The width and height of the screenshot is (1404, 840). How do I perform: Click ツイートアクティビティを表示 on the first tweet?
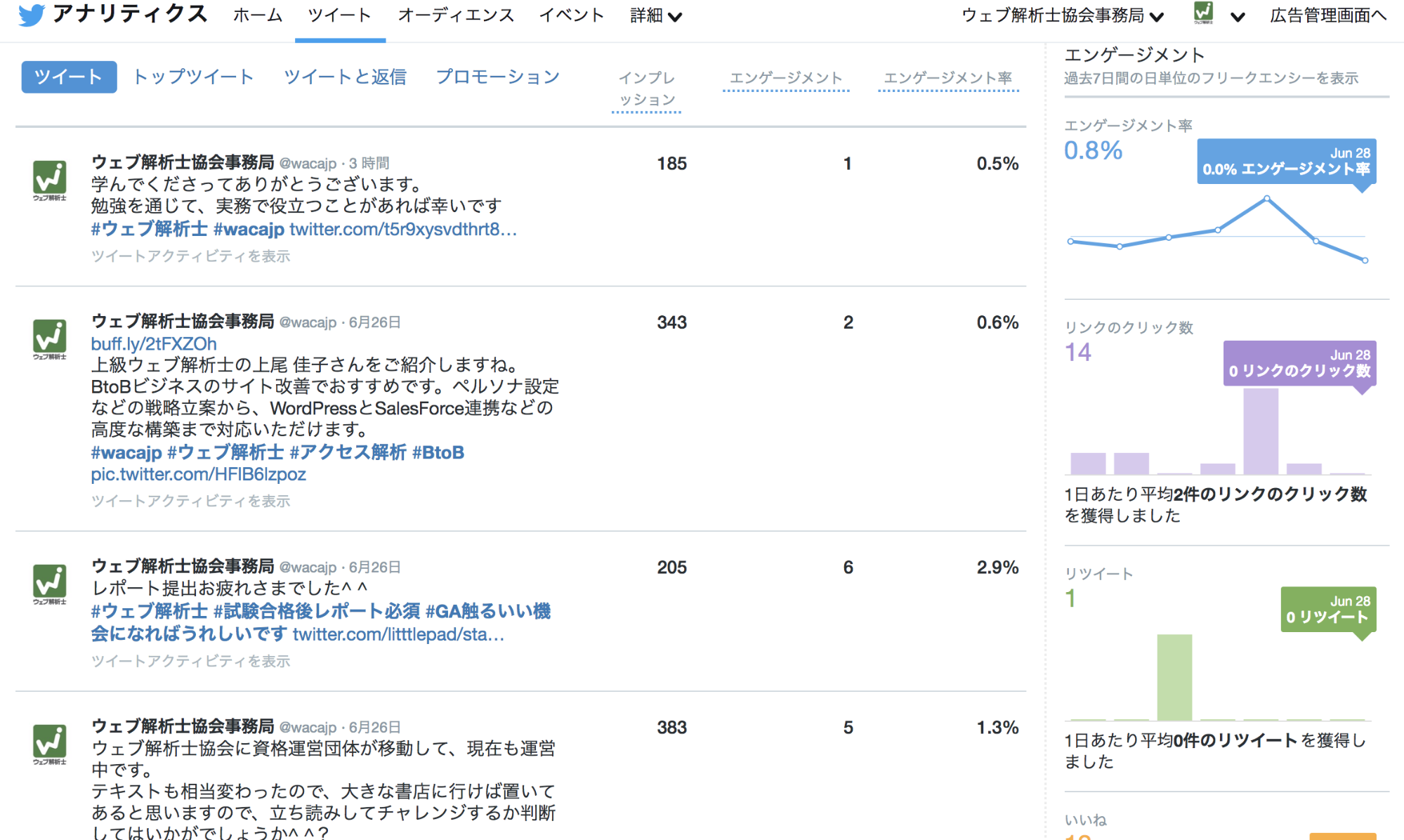coord(192,256)
